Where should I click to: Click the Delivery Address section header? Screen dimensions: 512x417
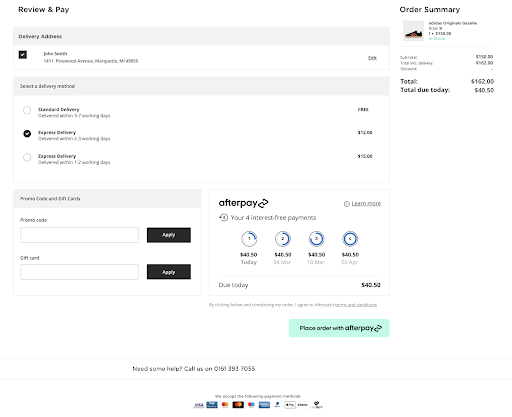click(201, 36)
